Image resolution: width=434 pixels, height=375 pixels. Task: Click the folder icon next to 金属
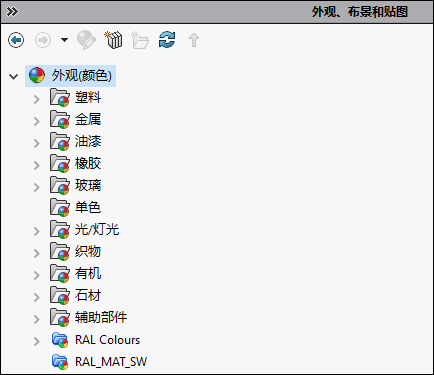coord(60,119)
